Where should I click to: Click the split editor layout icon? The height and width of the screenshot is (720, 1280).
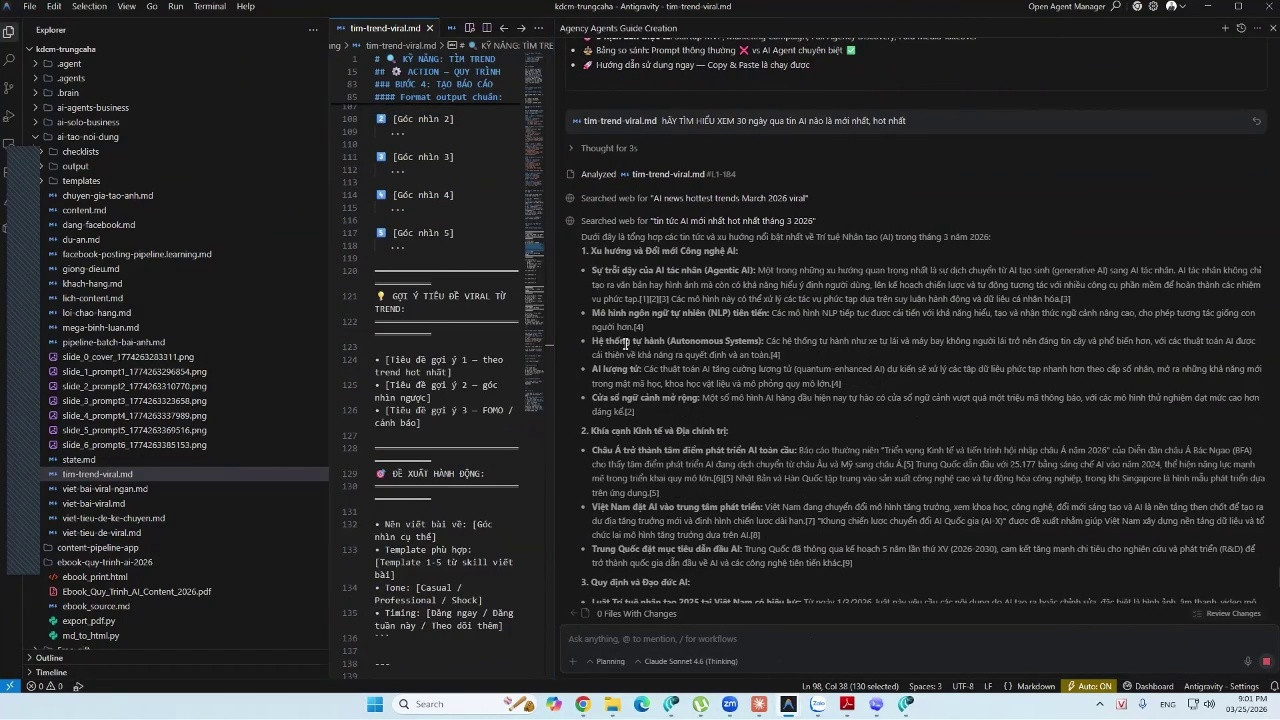click(487, 28)
